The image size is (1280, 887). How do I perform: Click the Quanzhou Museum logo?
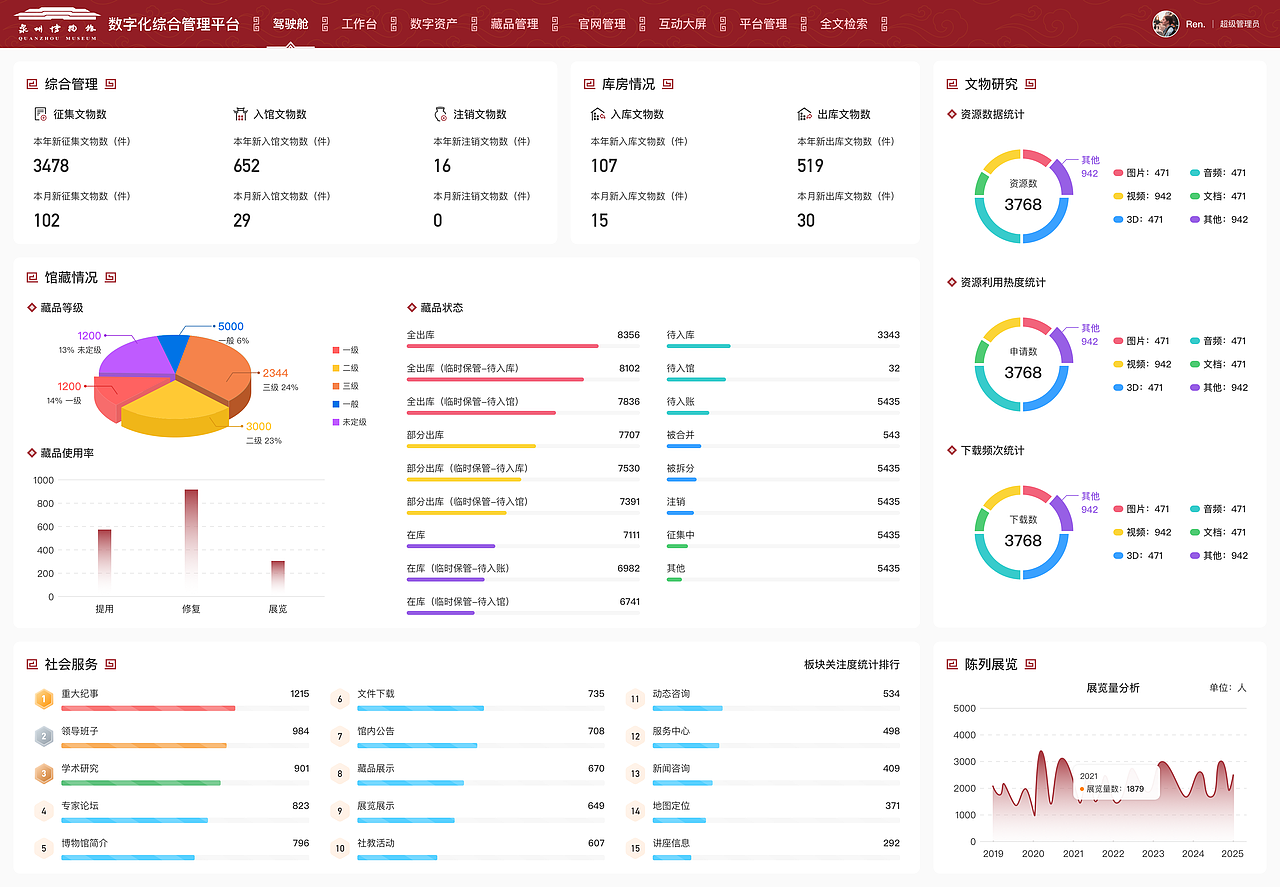click(x=55, y=23)
